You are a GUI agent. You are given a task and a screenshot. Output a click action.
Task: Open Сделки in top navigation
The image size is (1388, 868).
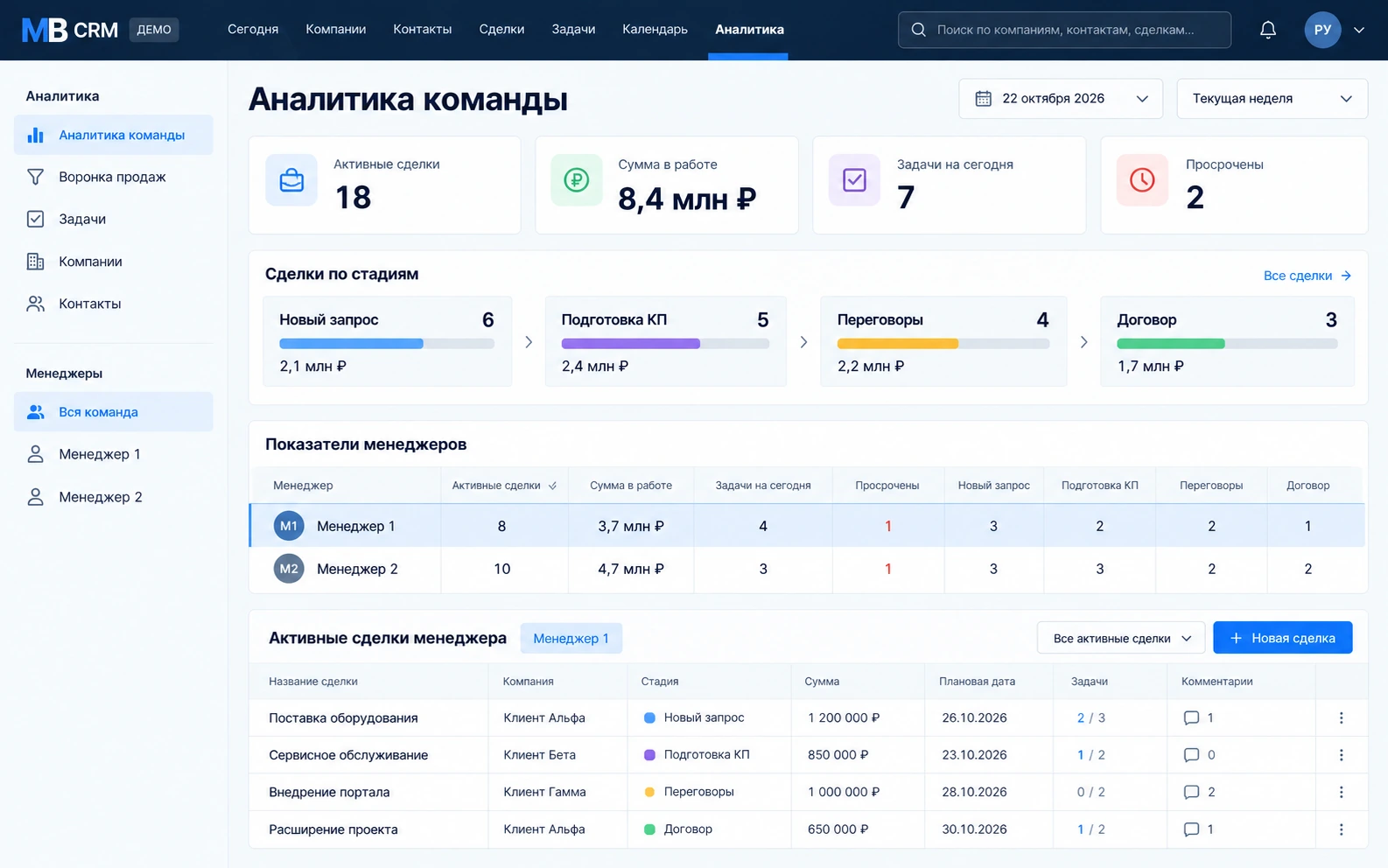coord(501,30)
